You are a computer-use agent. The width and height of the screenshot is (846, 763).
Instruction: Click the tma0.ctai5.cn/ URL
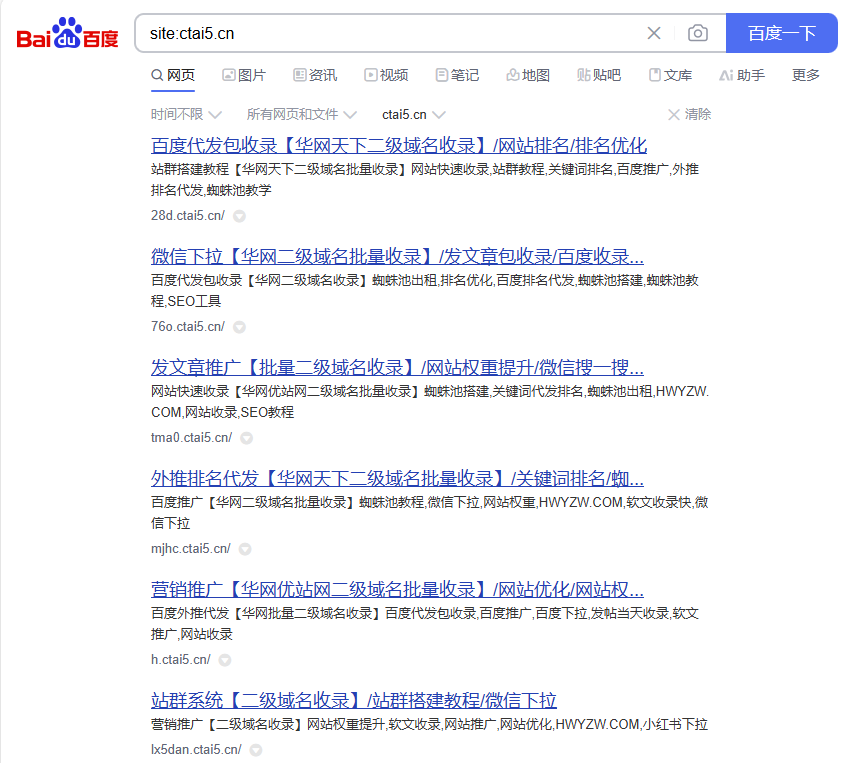click(x=192, y=438)
